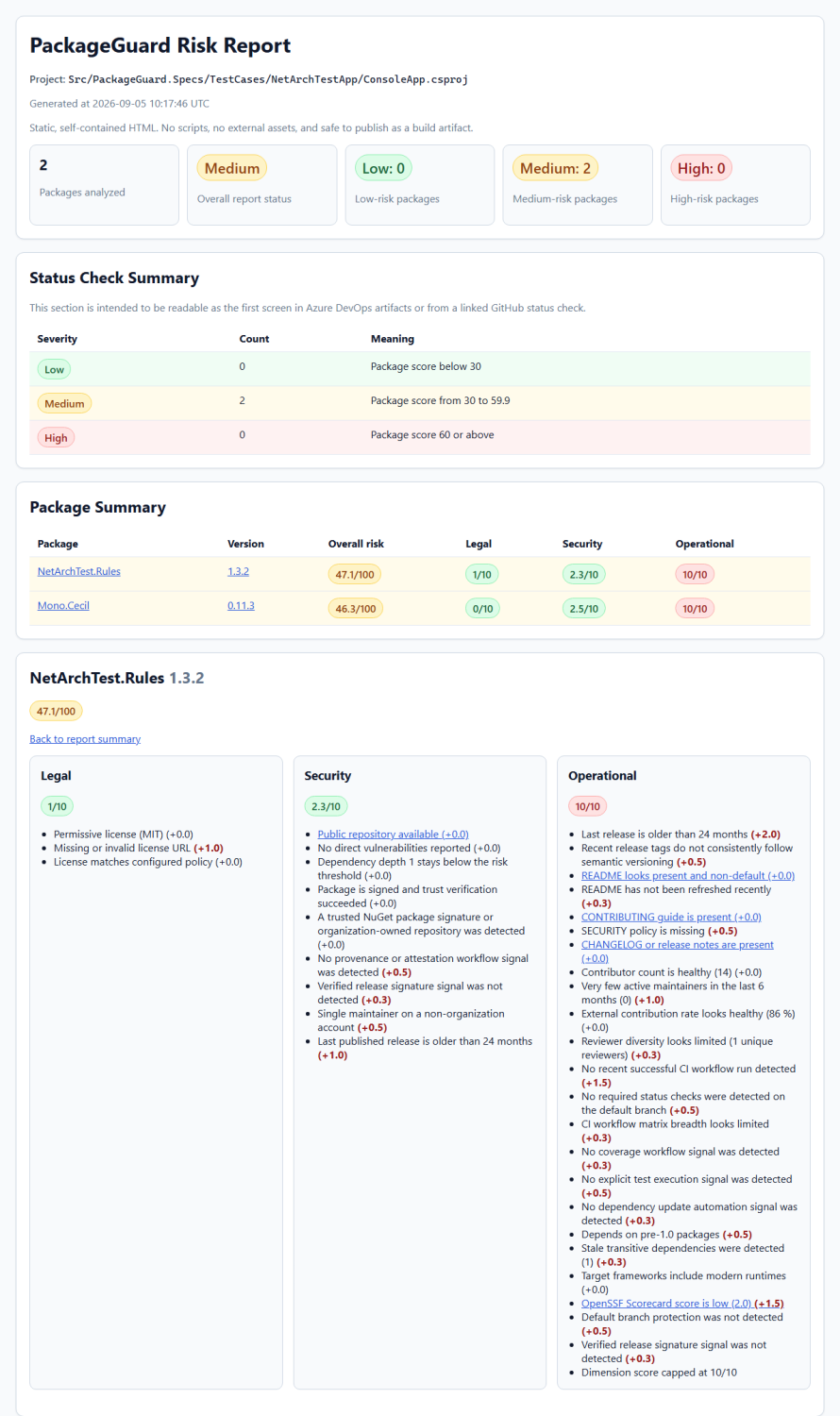Screen dimensions: 840x1416
Task: Open README looks present and non-default link
Action: pyautogui.click(x=688, y=876)
